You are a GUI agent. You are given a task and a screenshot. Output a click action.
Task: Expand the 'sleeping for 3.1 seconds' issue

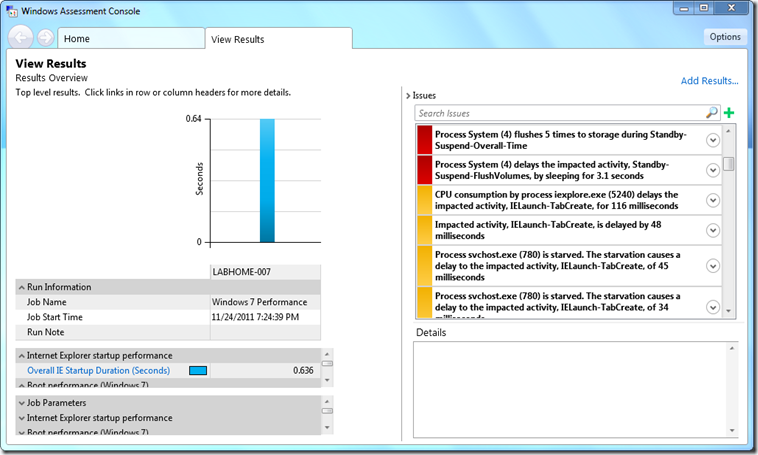coord(713,170)
